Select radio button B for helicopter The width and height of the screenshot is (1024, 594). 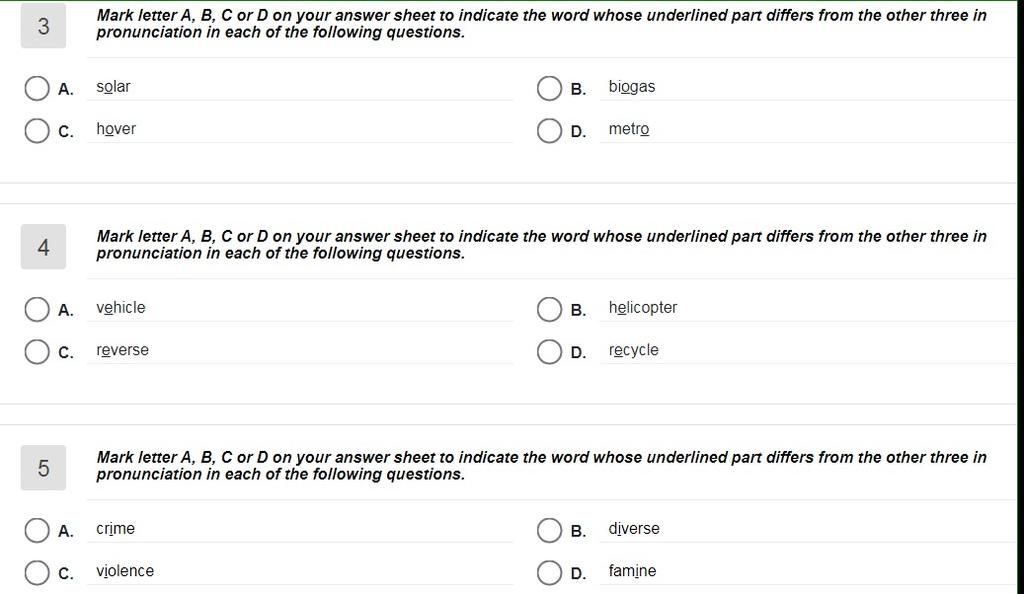point(549,309)
